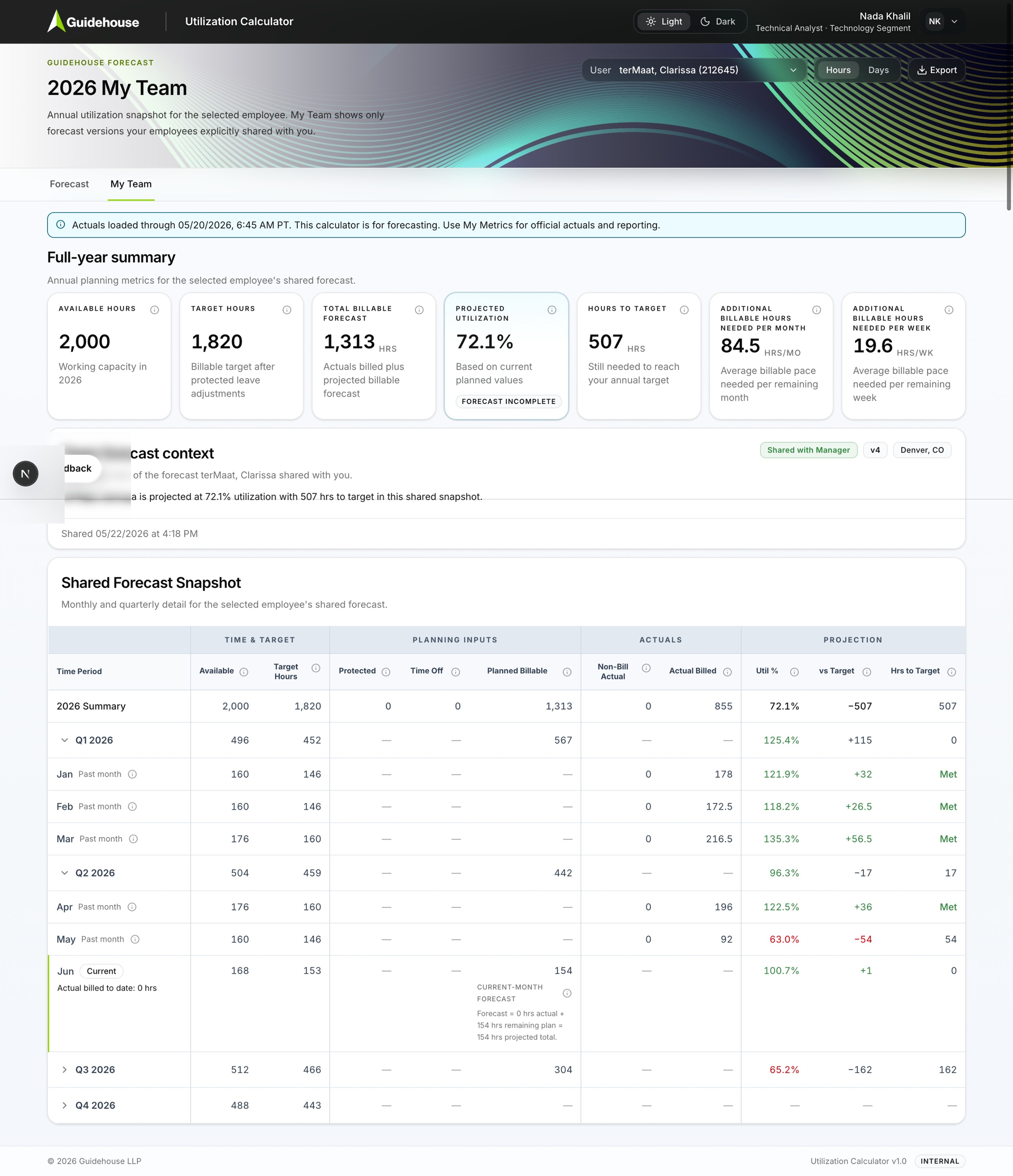The image size is (1013, 1176).
Task: Click the Current badge on Jun row
Action: [102, 971]
